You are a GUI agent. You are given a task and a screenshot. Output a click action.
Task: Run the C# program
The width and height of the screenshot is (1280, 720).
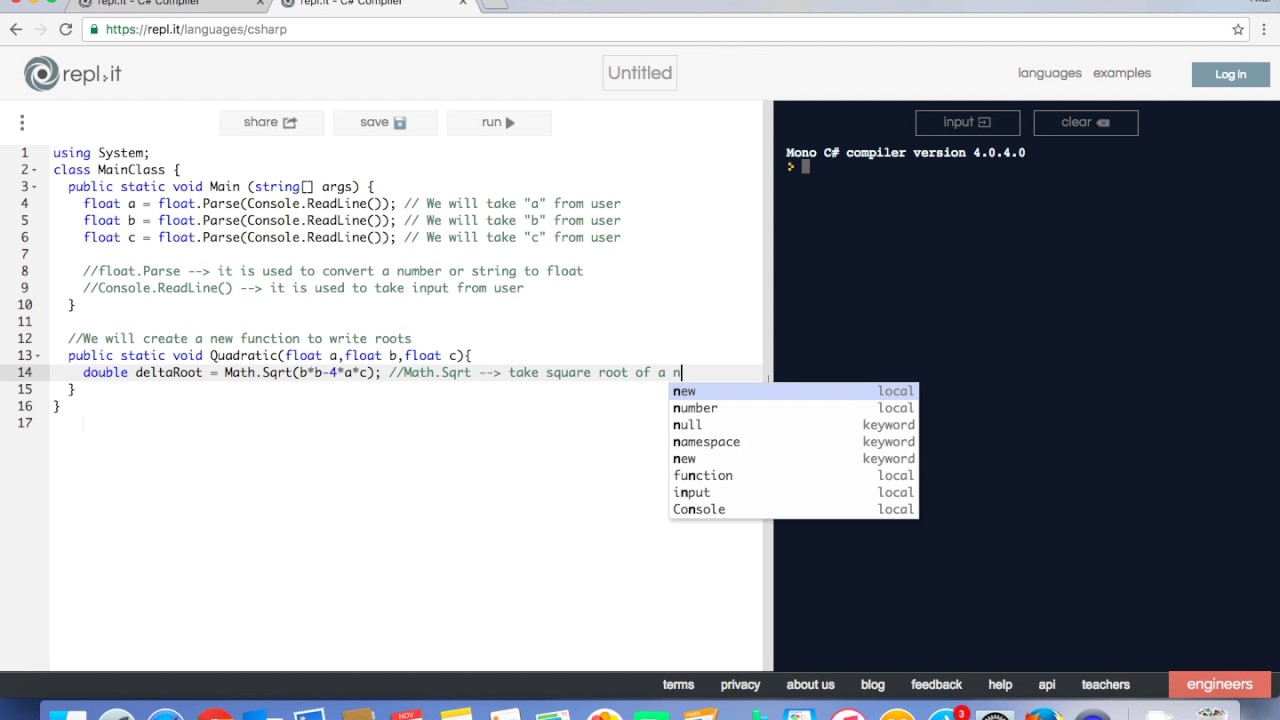(497, 122)
